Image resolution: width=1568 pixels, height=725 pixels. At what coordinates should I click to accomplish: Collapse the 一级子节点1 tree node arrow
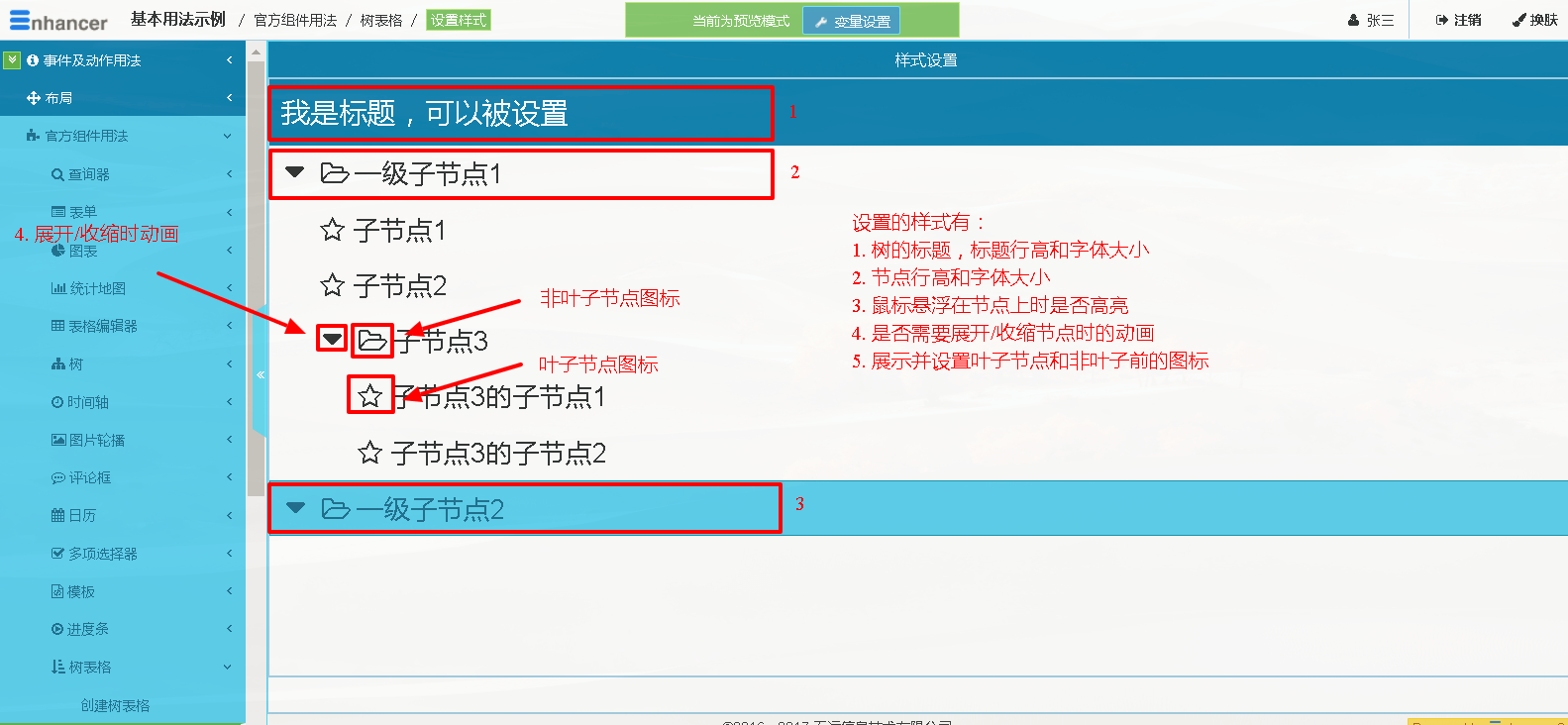point(294,172)
